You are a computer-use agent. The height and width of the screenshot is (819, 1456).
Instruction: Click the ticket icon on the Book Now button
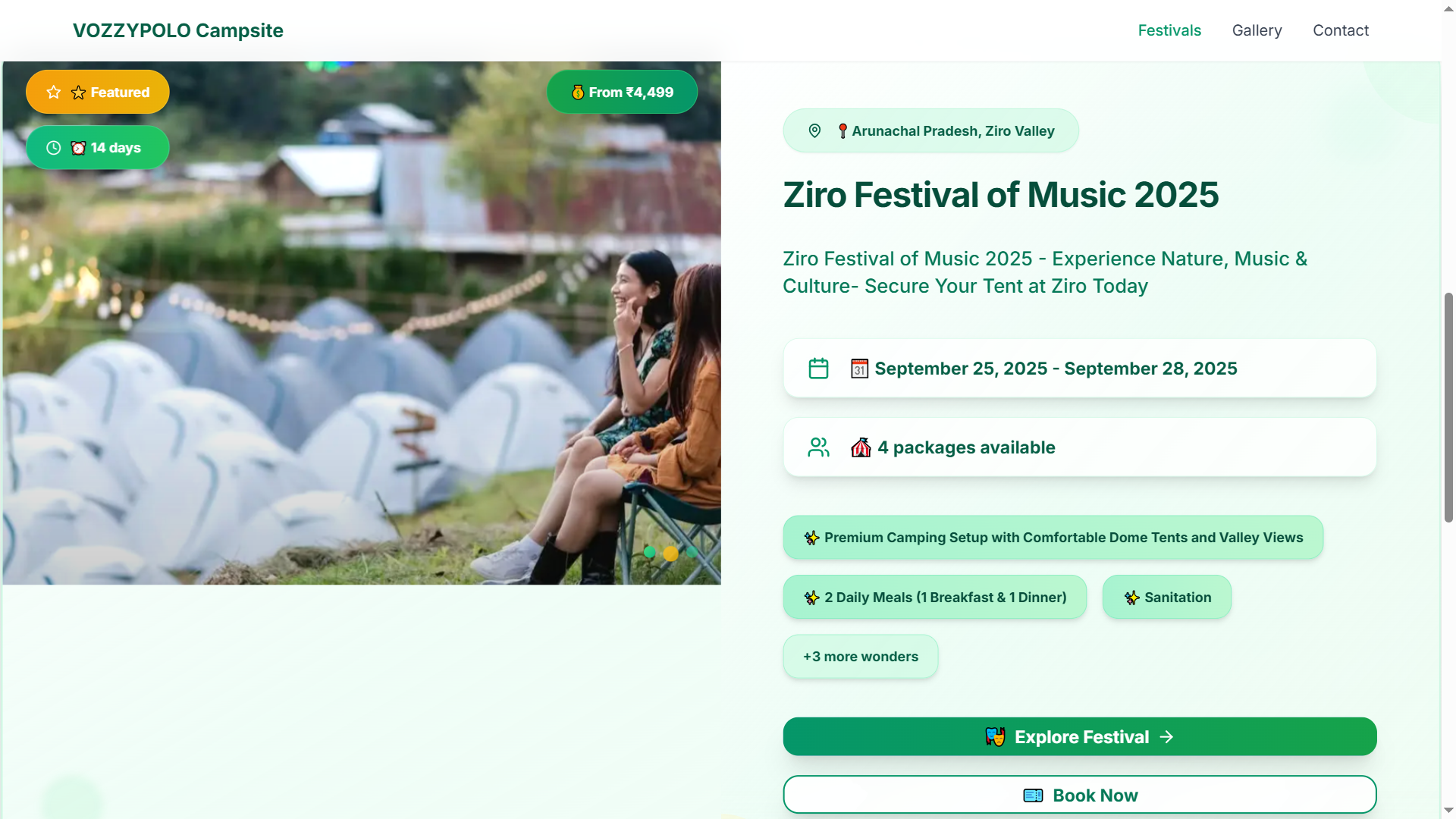(1032, 795)
